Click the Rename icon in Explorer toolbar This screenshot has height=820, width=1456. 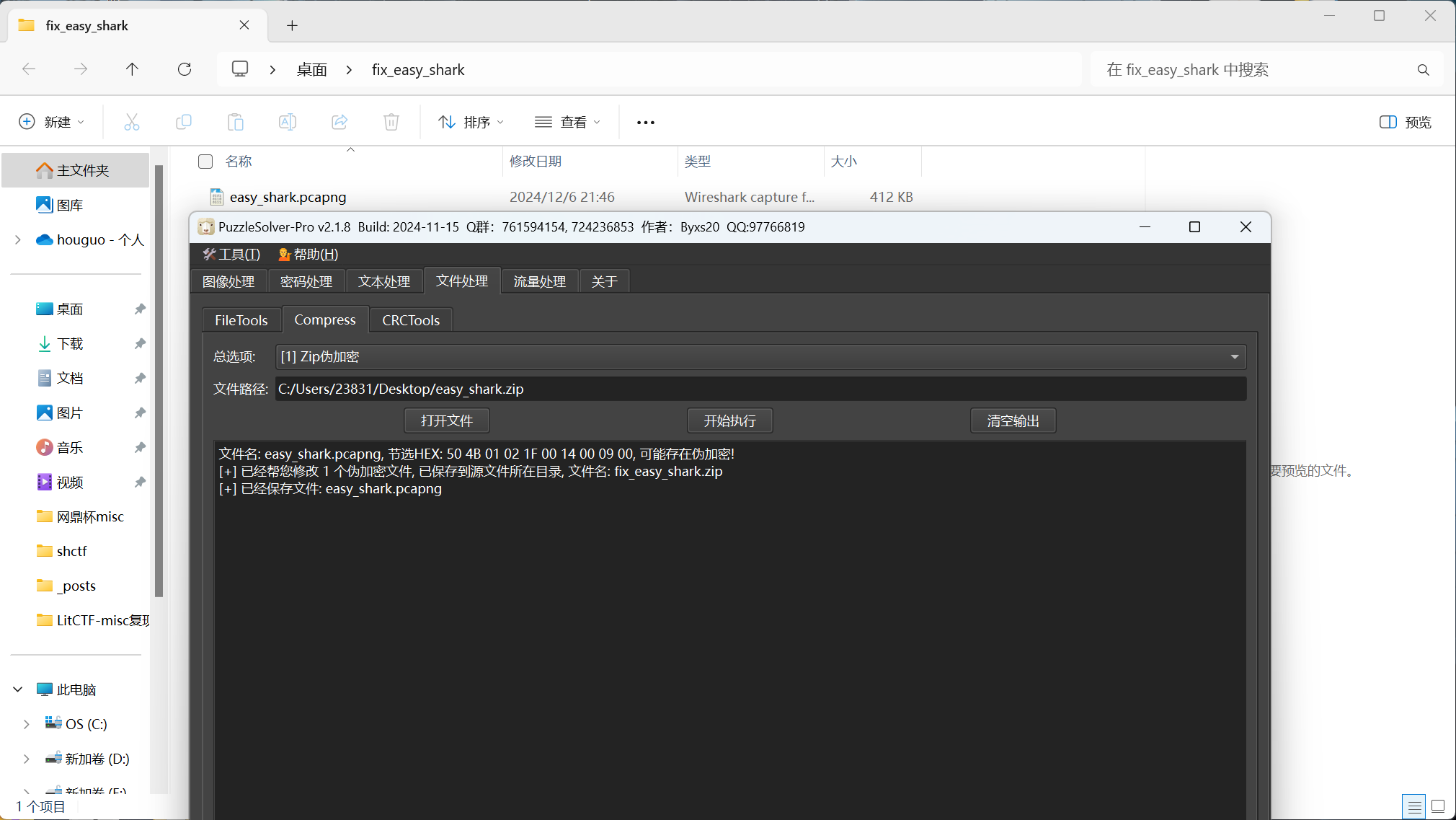click(x=288, y=122)
